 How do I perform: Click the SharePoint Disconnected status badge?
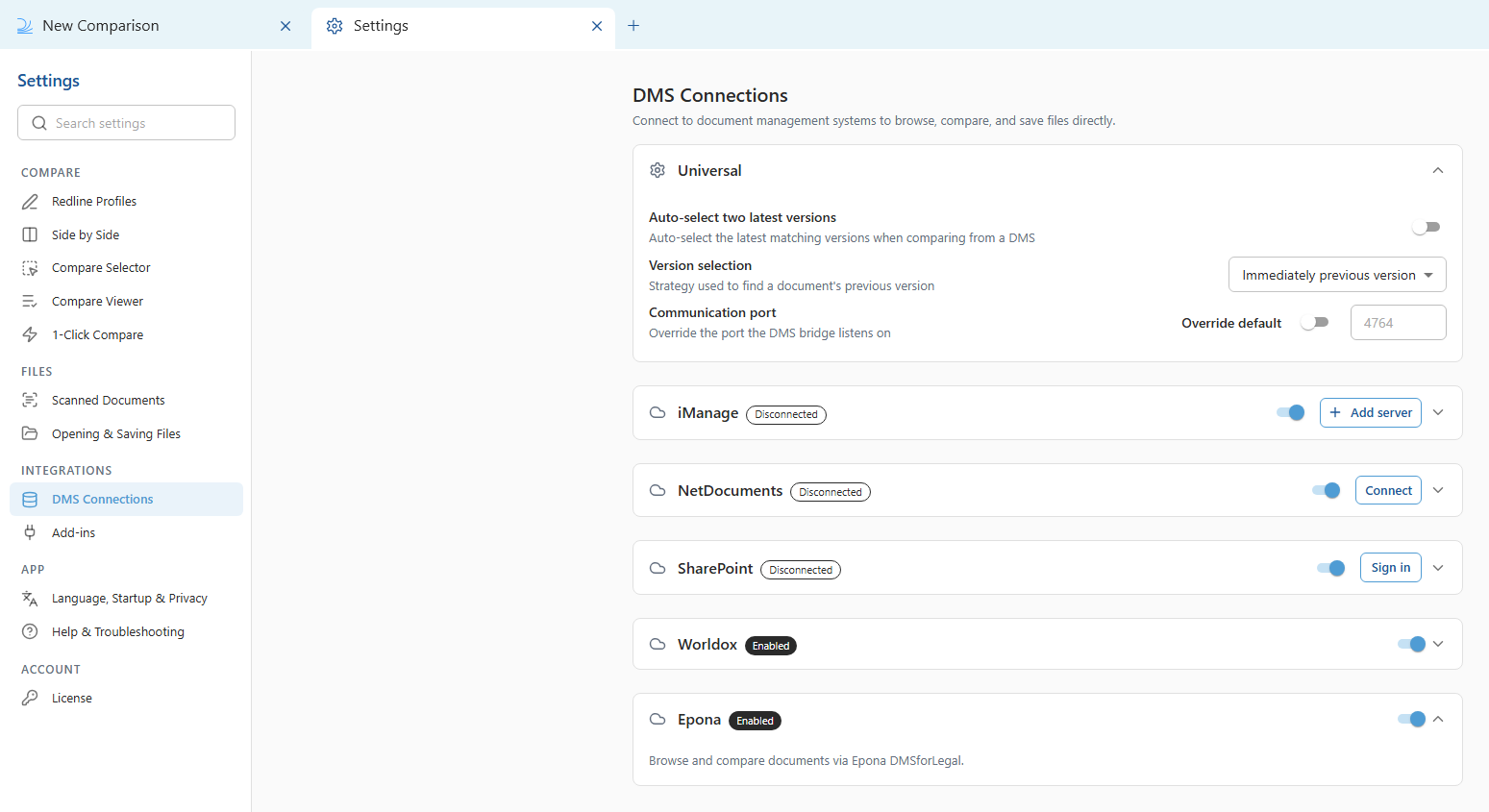tap(801, 570)
